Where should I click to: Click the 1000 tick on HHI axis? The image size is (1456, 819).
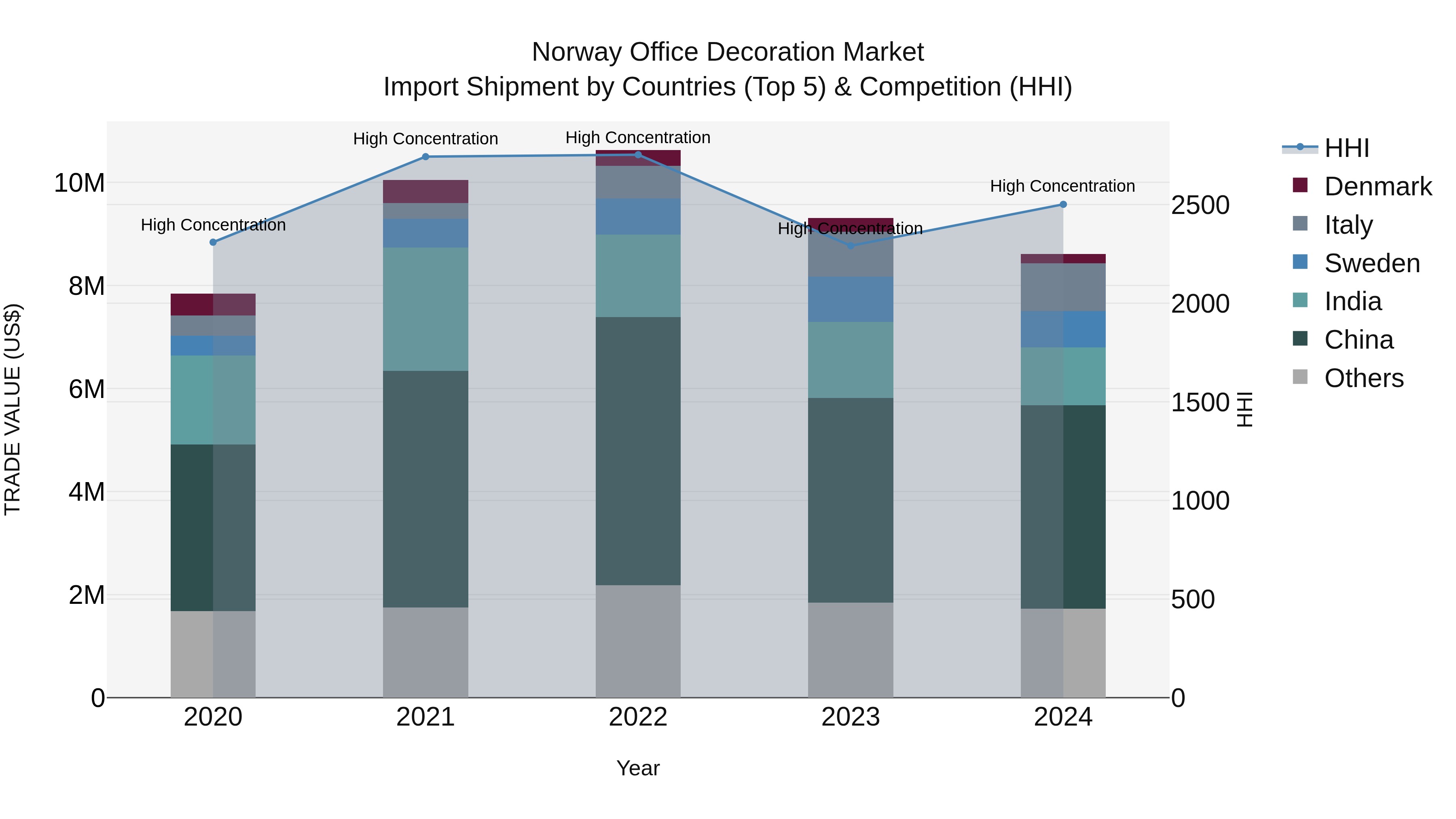[1200, 501]
